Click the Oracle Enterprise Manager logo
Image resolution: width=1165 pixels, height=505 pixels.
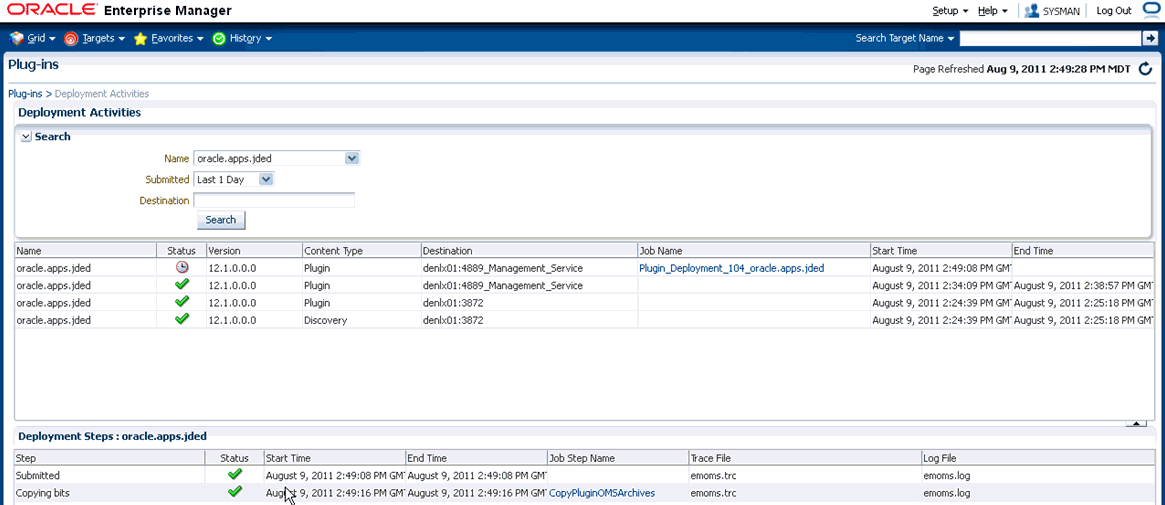119,10
